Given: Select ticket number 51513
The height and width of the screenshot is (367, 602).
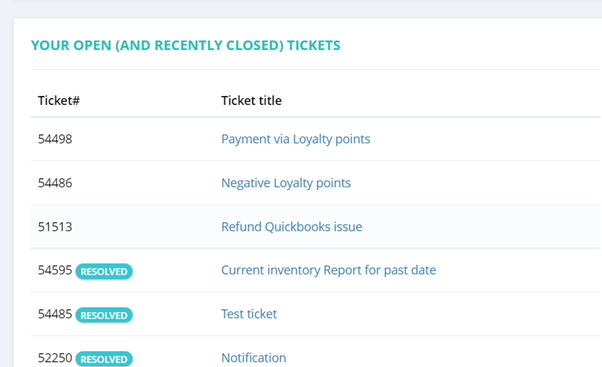Looking at the screenshot, I should 55,226.
